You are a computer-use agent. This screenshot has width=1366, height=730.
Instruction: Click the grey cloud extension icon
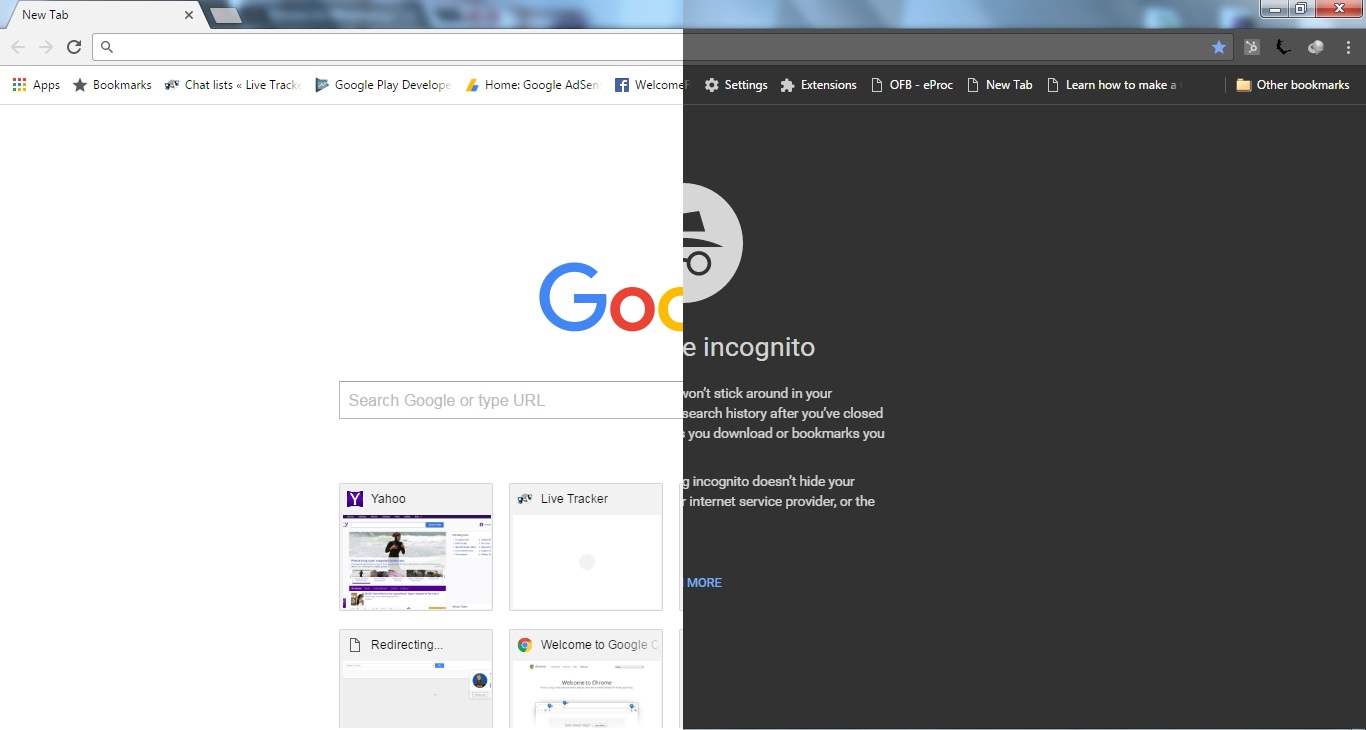[1316, 47]
